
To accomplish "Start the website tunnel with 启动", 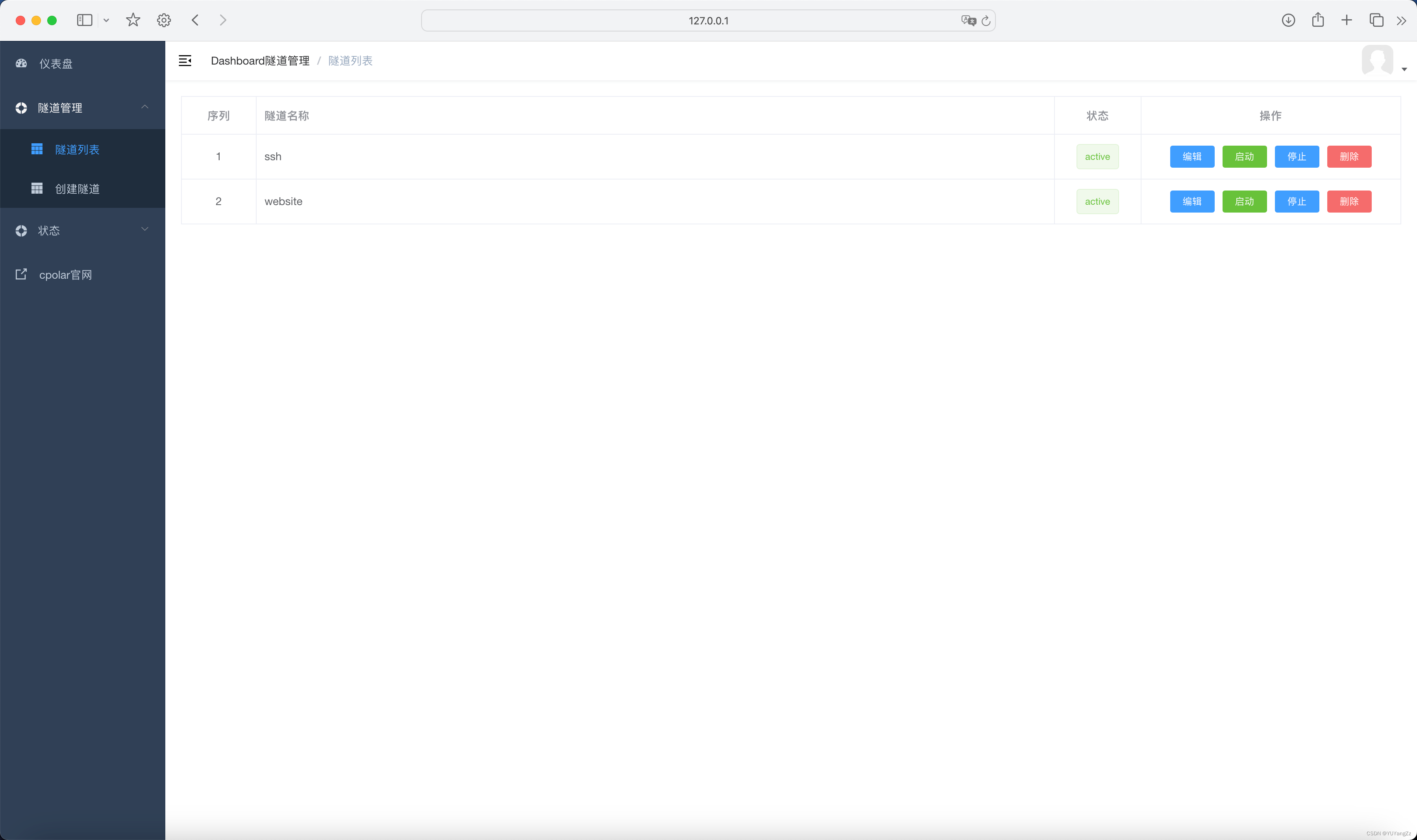I will point(1245,202).
